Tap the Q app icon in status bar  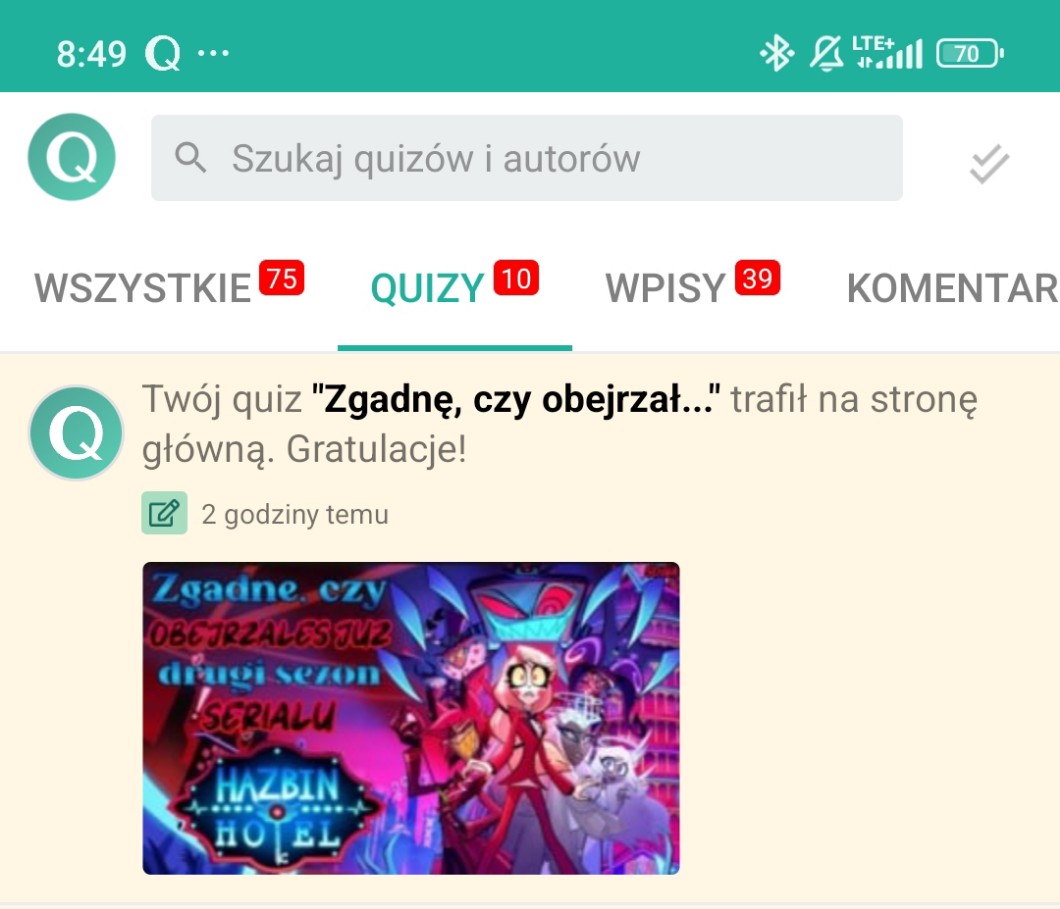click(x=162, y=53)
